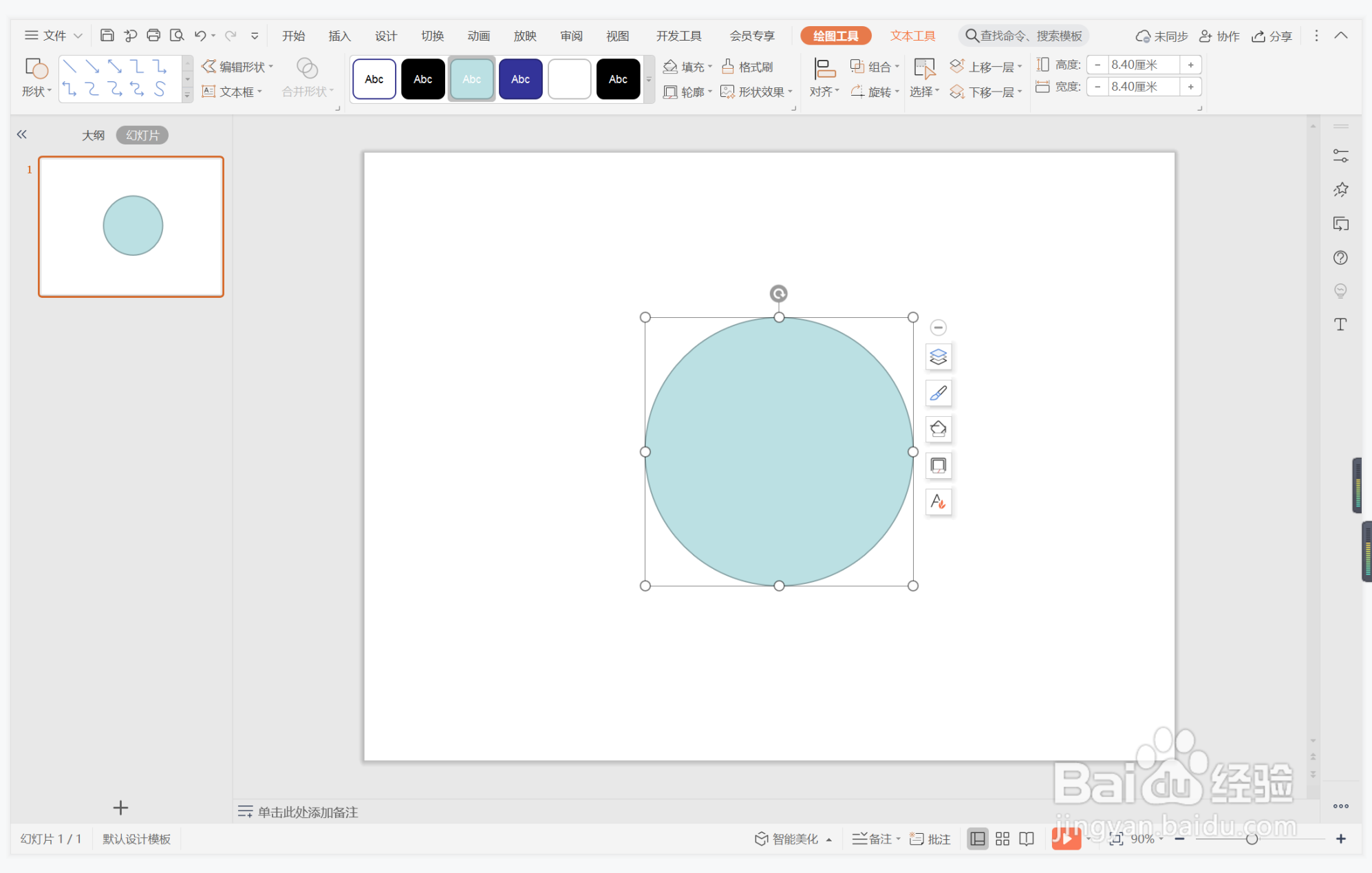Click the 高度 height input field
This screenshot has height=873, width=1372.
[1143, 65]
